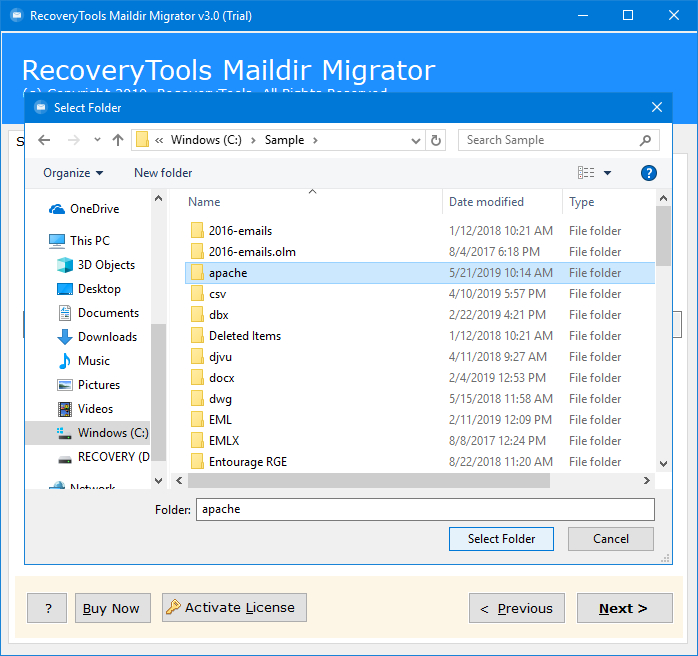Click the djvu folder icon

click(x=197, y=357)
